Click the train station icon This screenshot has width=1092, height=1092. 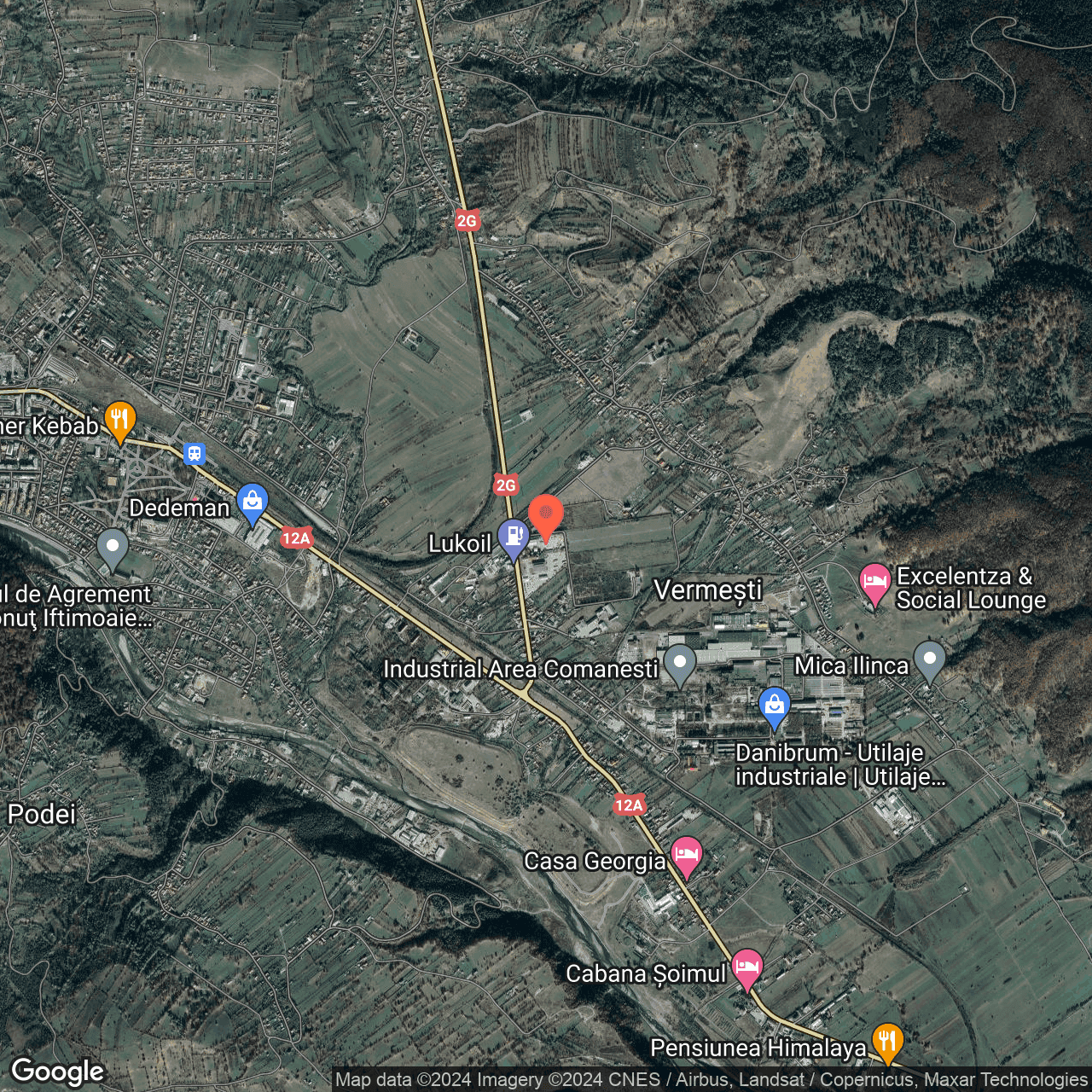[195, 453]
